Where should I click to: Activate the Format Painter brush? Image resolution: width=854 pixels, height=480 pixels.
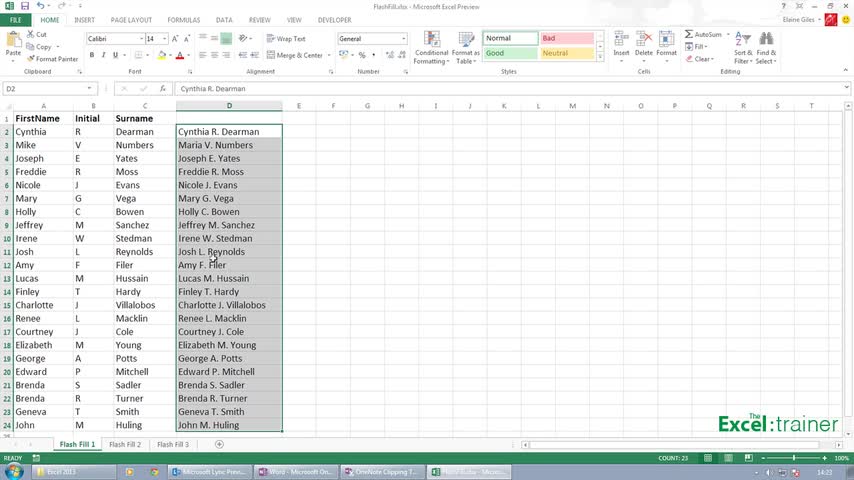[x=30, y=59]
